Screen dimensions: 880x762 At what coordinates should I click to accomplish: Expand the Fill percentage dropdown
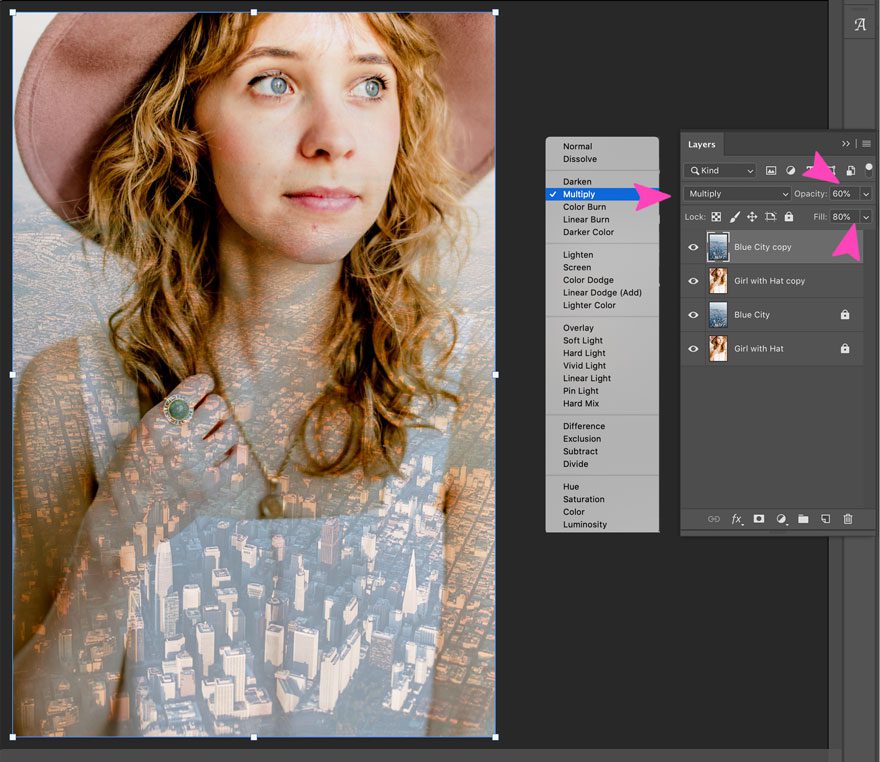tap(866, 217)
